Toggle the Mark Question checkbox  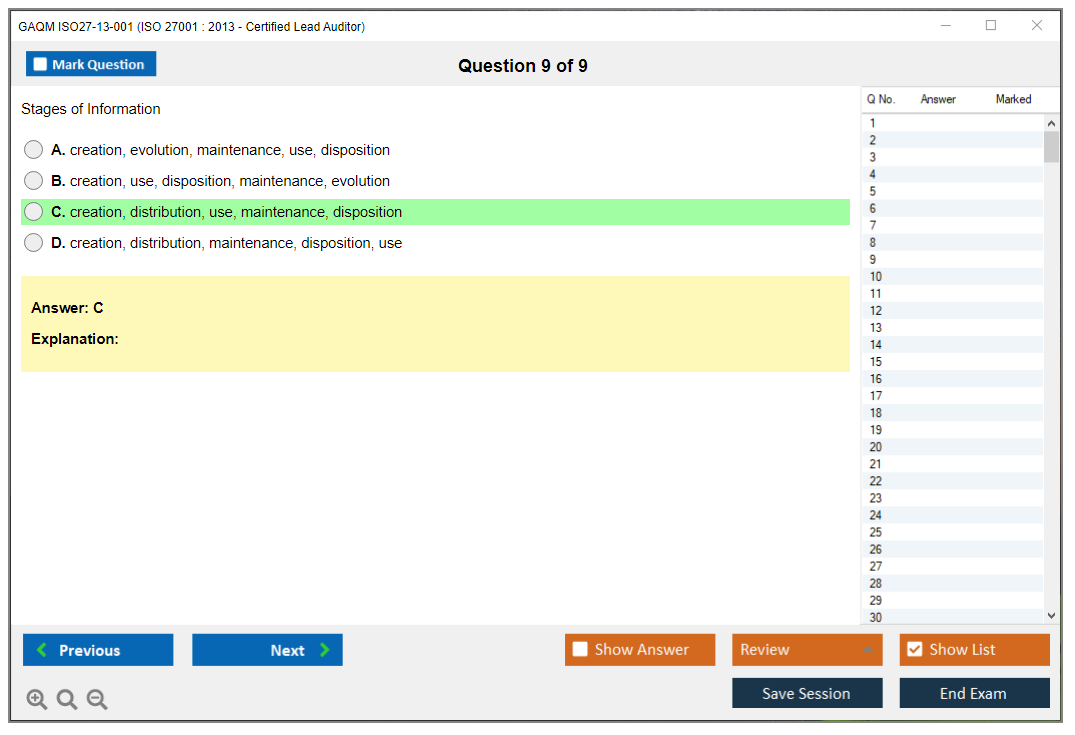click(x=41, y=65)
